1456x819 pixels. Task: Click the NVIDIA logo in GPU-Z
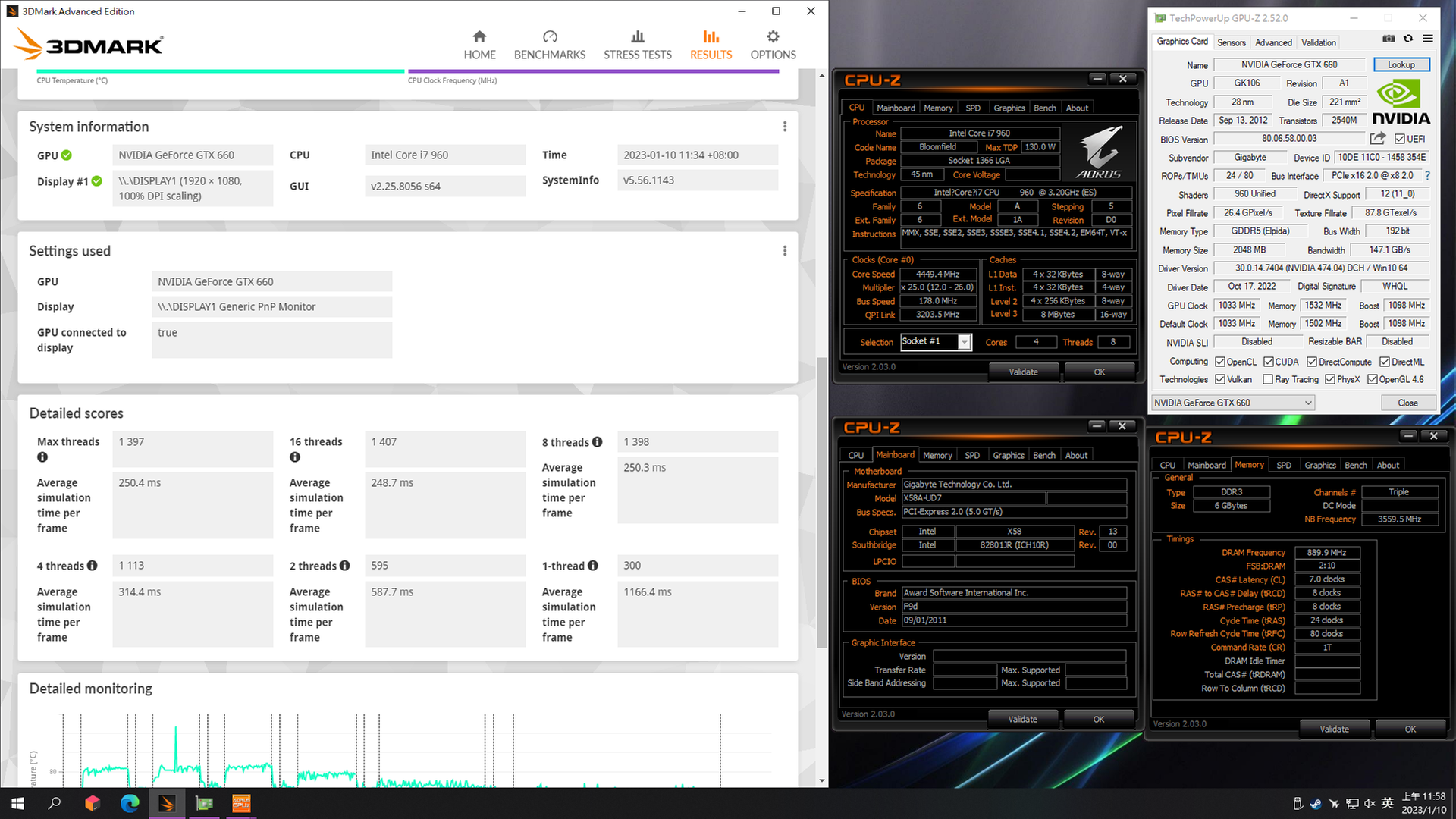[1401, 103]
